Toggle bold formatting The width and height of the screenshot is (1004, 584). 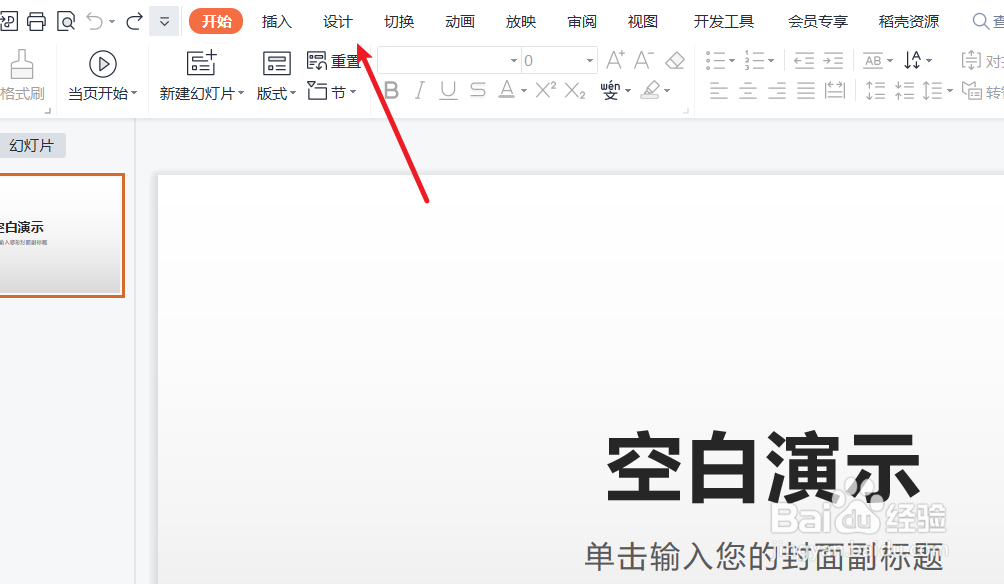pos(391,90)
